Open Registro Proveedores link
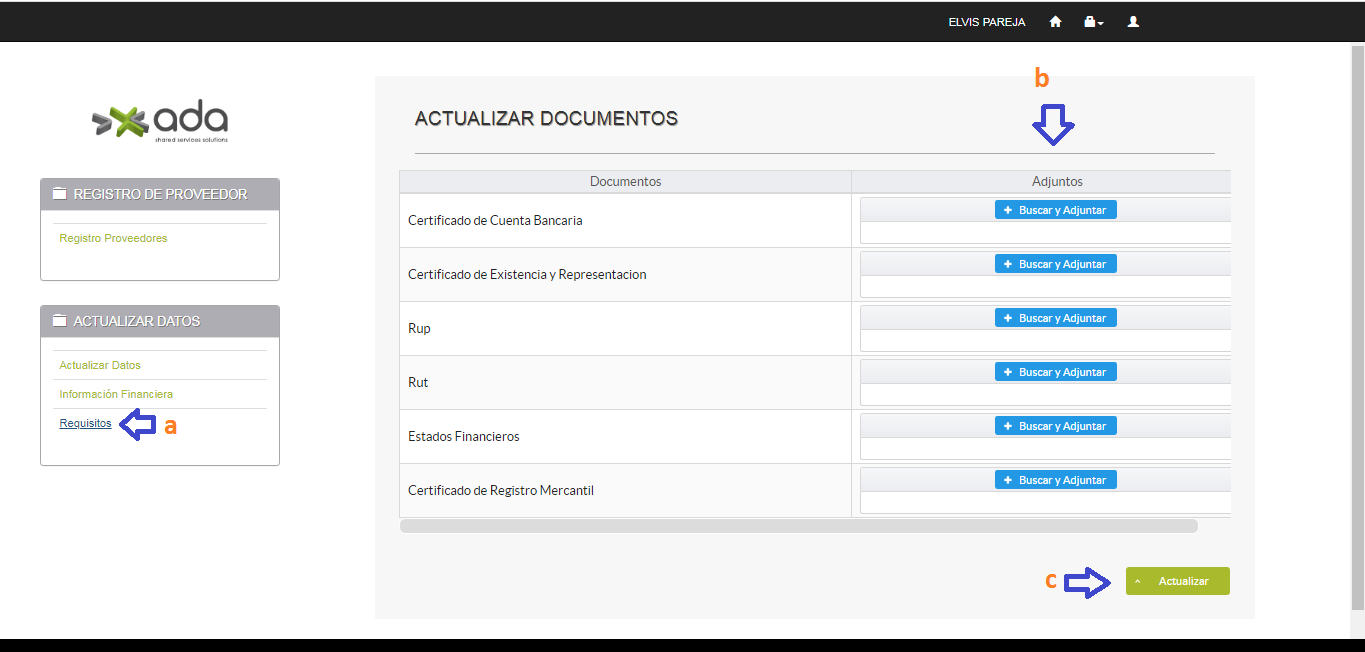 tap(113, 239)
